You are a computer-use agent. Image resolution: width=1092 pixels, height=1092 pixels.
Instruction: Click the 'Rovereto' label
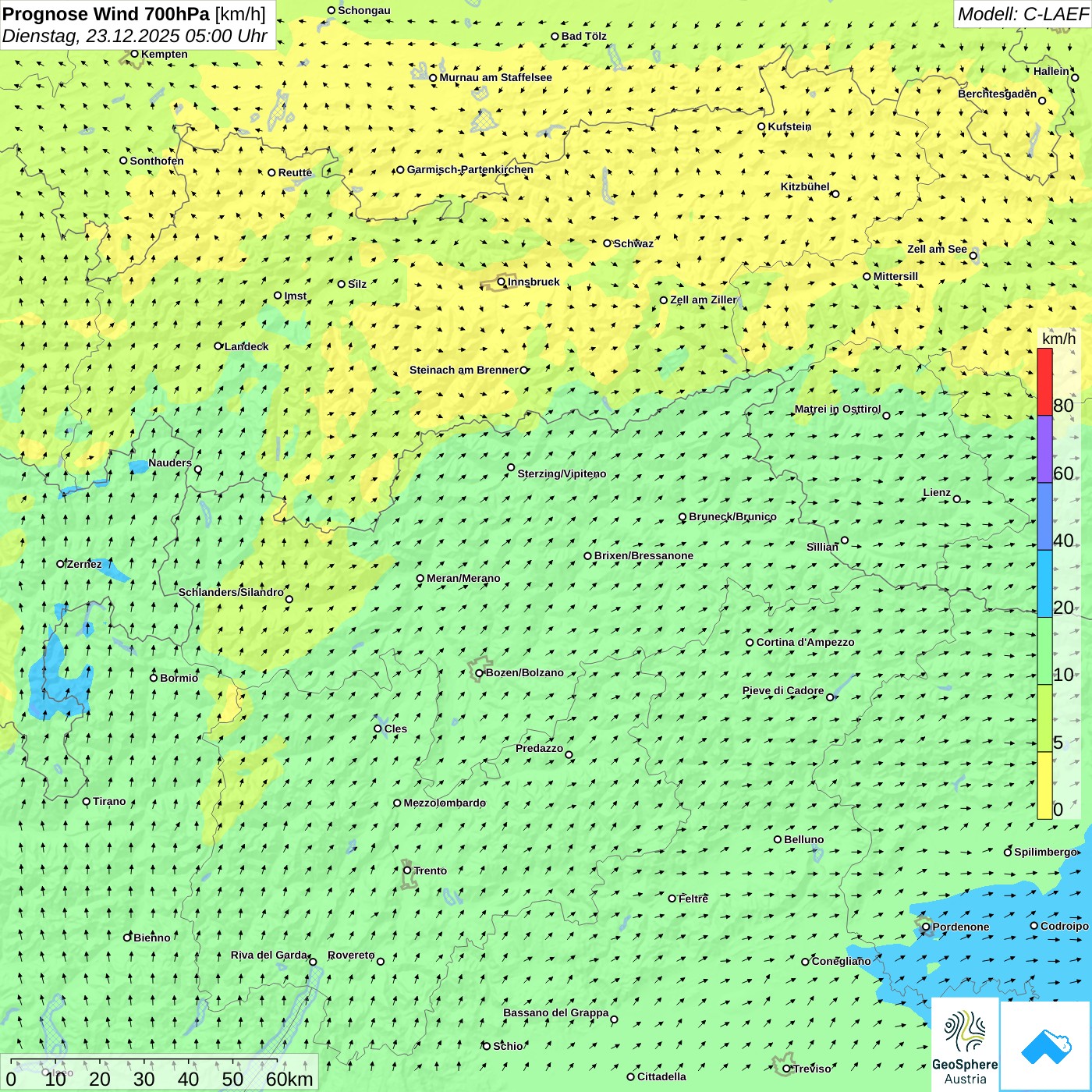point(351,955)
